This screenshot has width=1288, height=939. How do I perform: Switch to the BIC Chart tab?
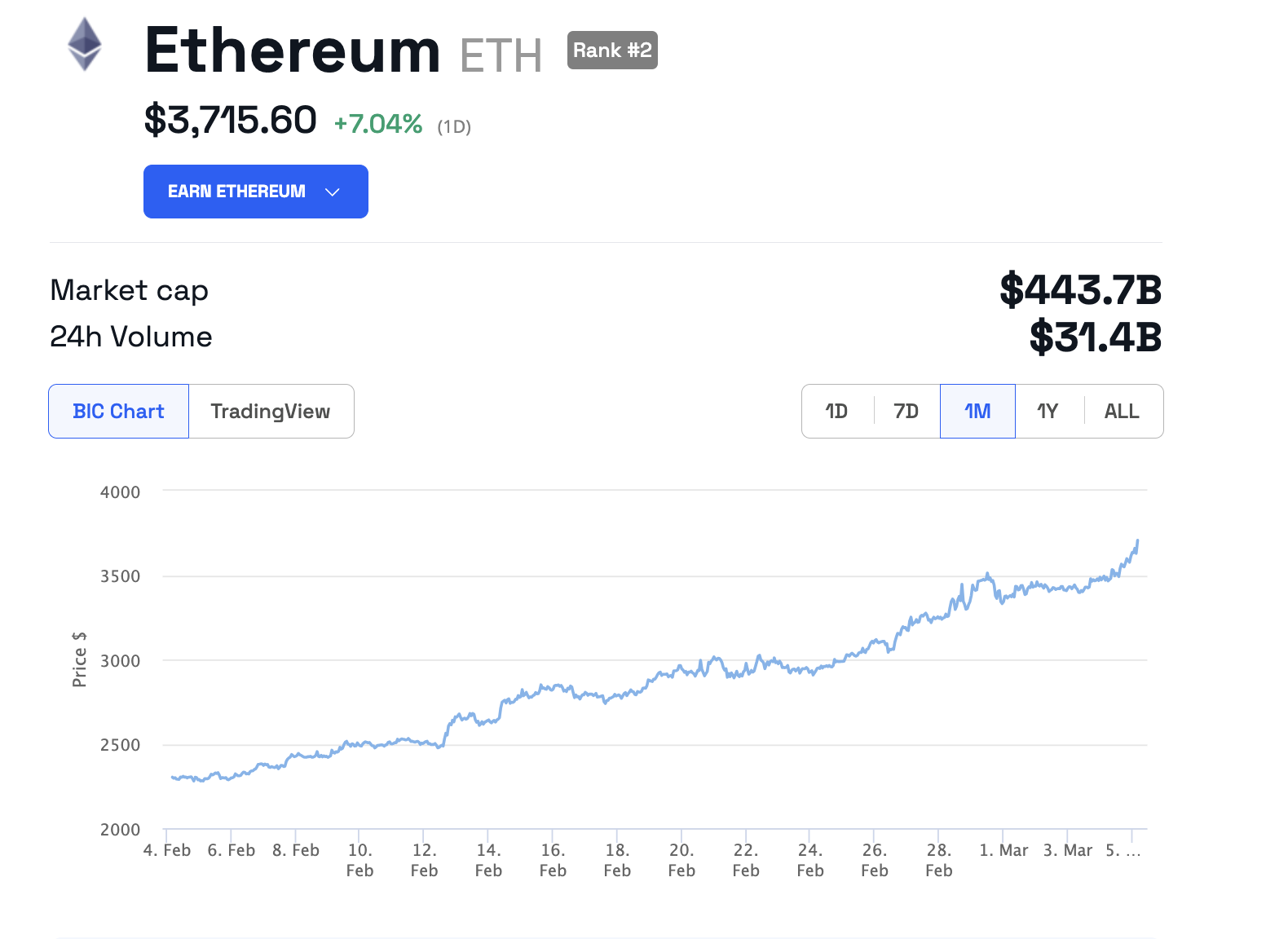pos(119,412)
